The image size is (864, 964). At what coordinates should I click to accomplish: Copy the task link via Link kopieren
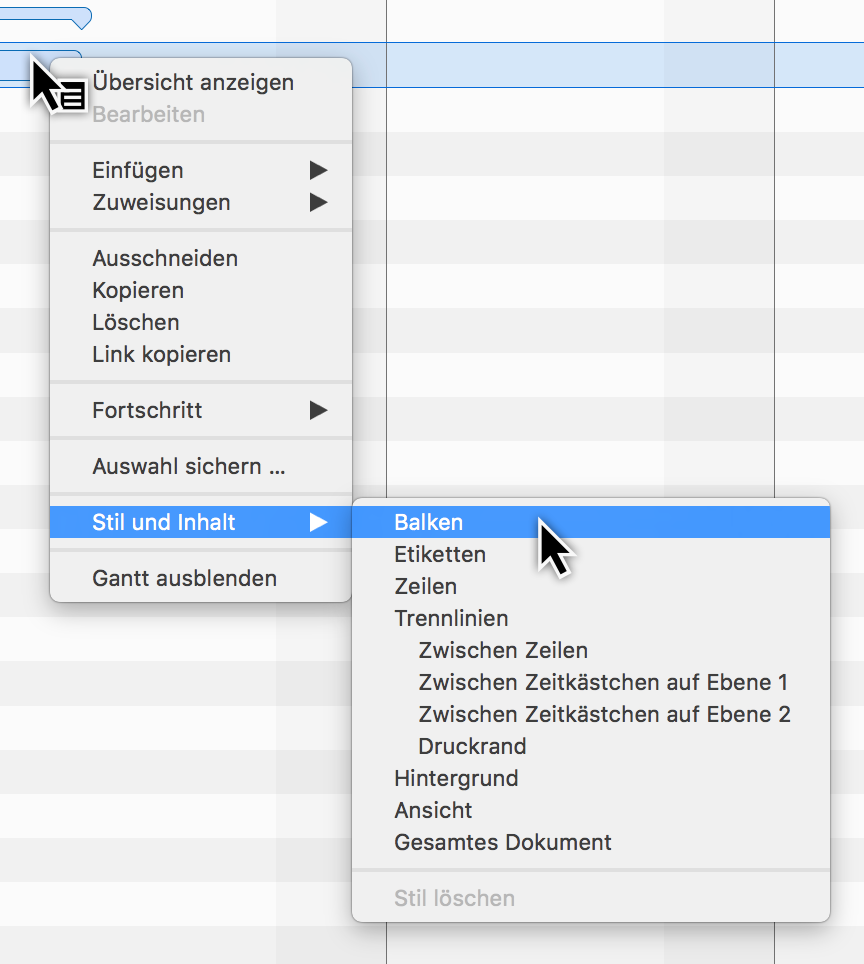[x=161, y=354]
